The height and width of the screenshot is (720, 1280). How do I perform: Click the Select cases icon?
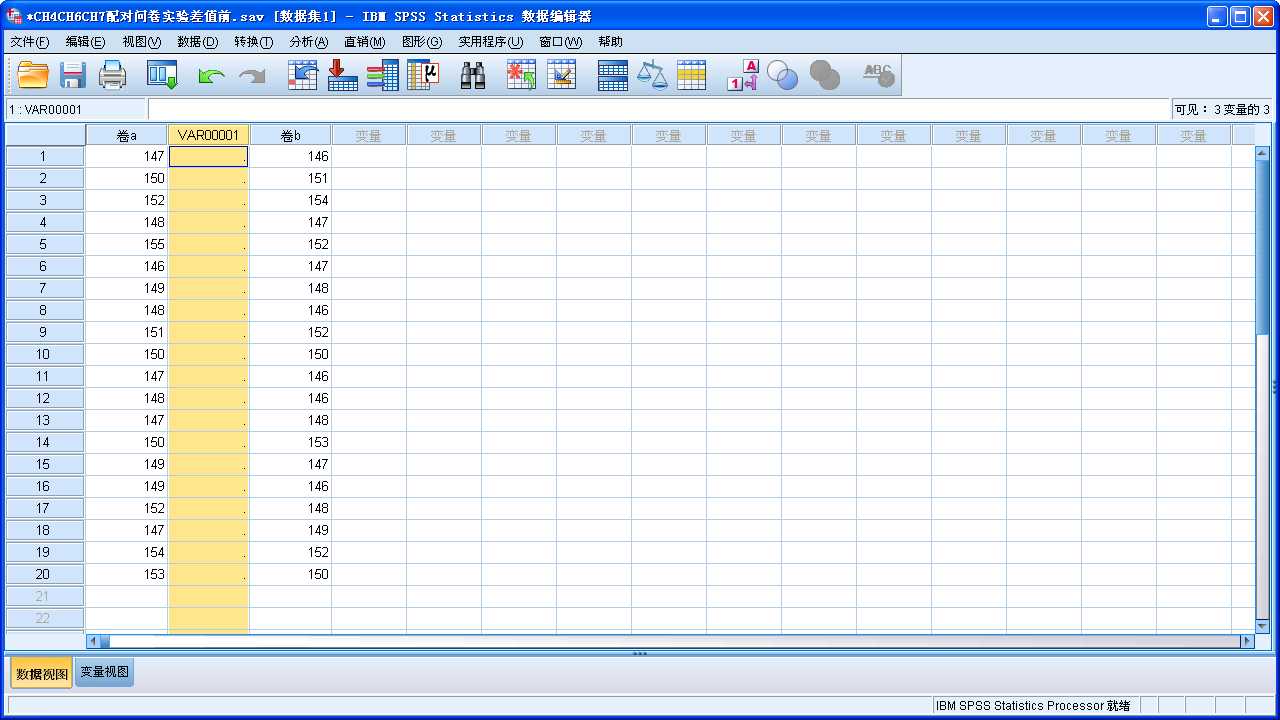pos(692,75)
